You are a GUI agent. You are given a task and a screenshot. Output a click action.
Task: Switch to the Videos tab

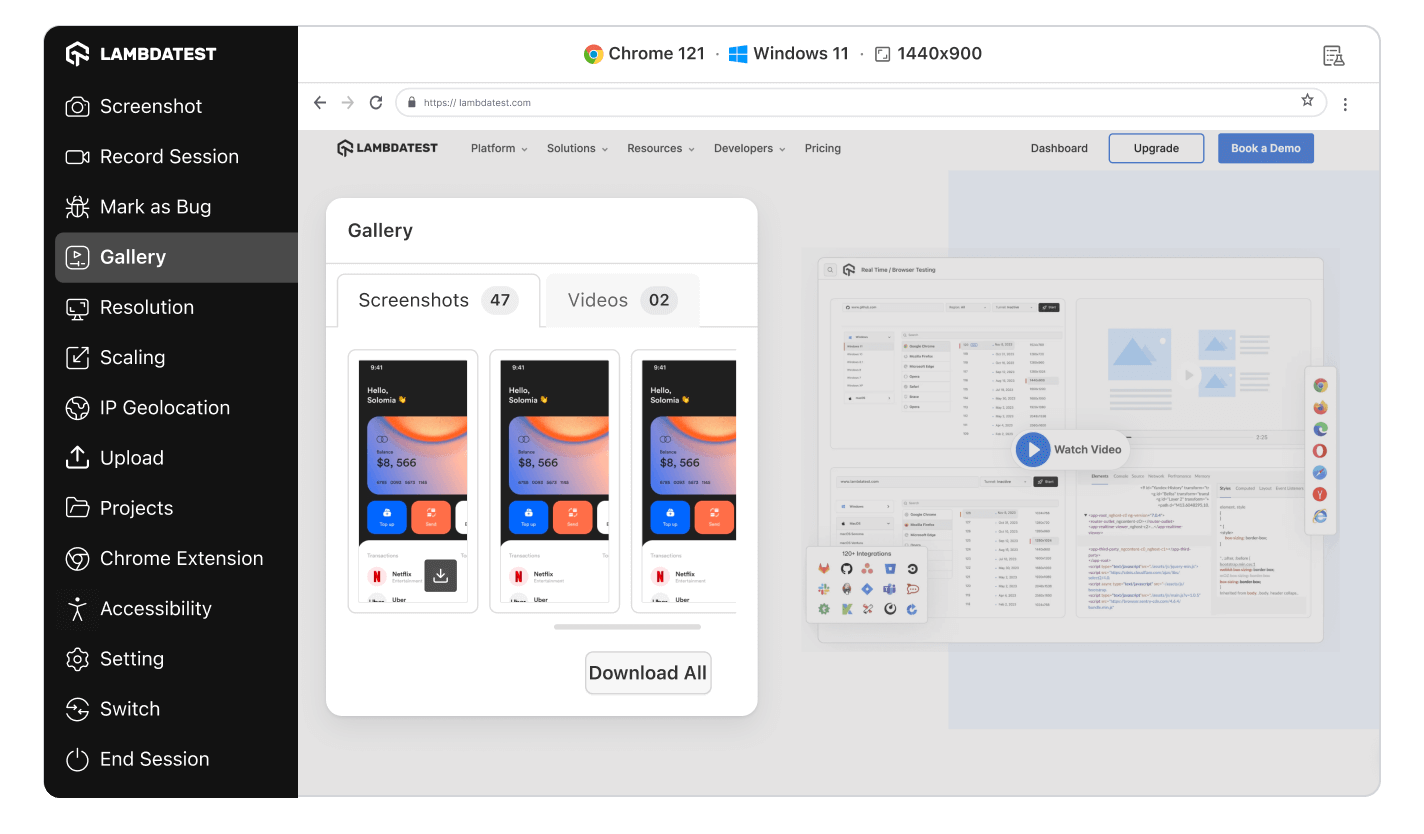[621, 300]
